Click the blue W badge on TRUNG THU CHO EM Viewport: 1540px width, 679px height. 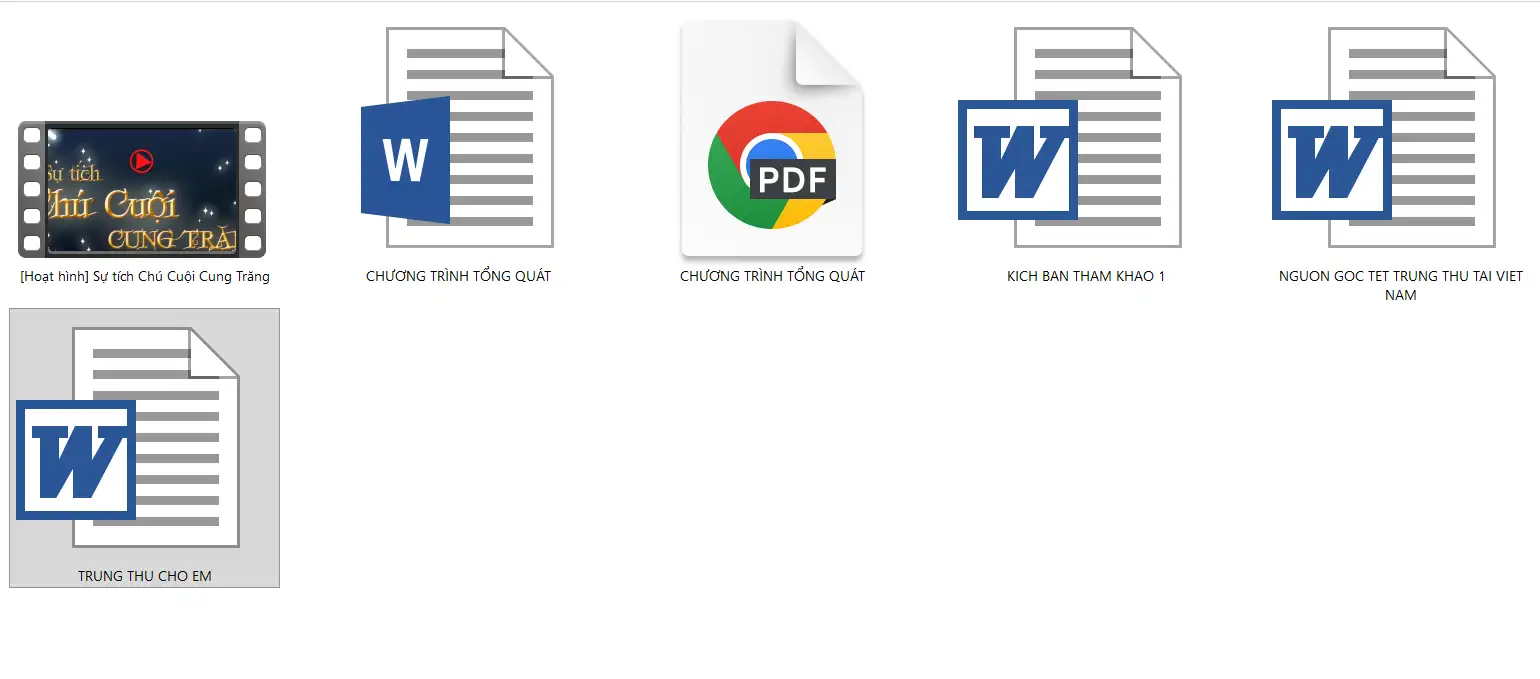tap(76, 460)
